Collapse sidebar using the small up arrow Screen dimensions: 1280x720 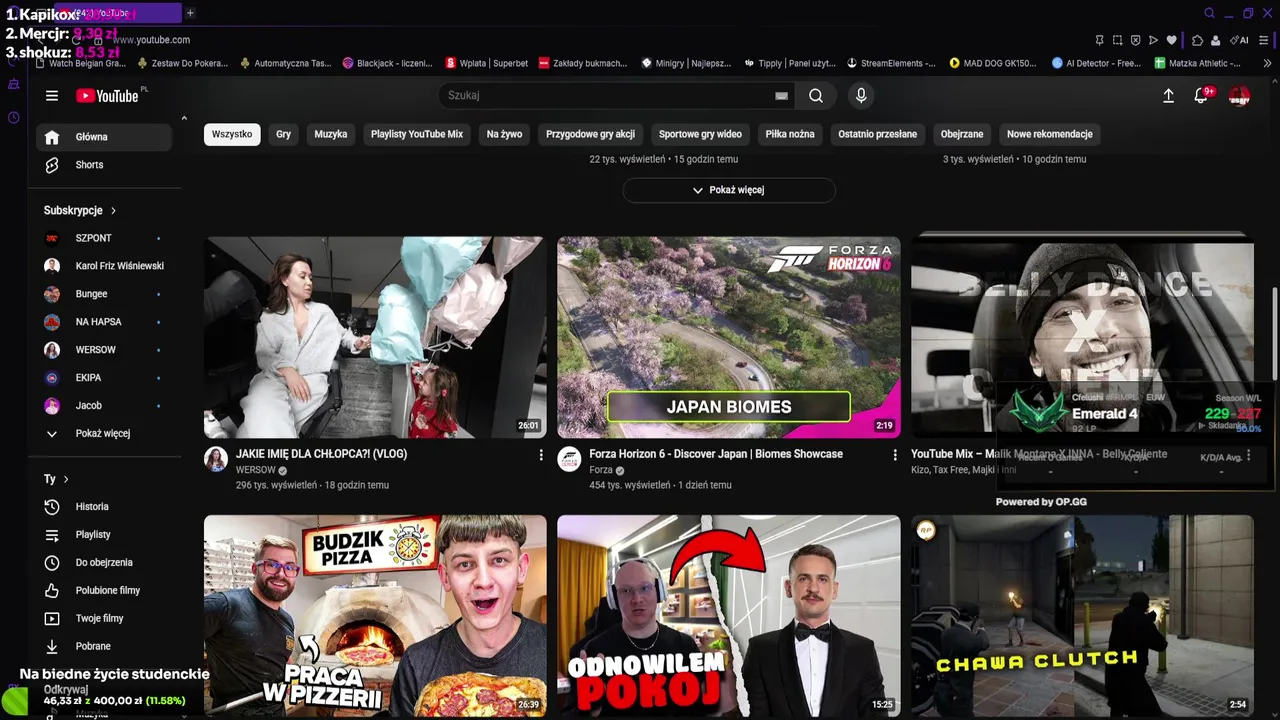(x=184, y=119)
